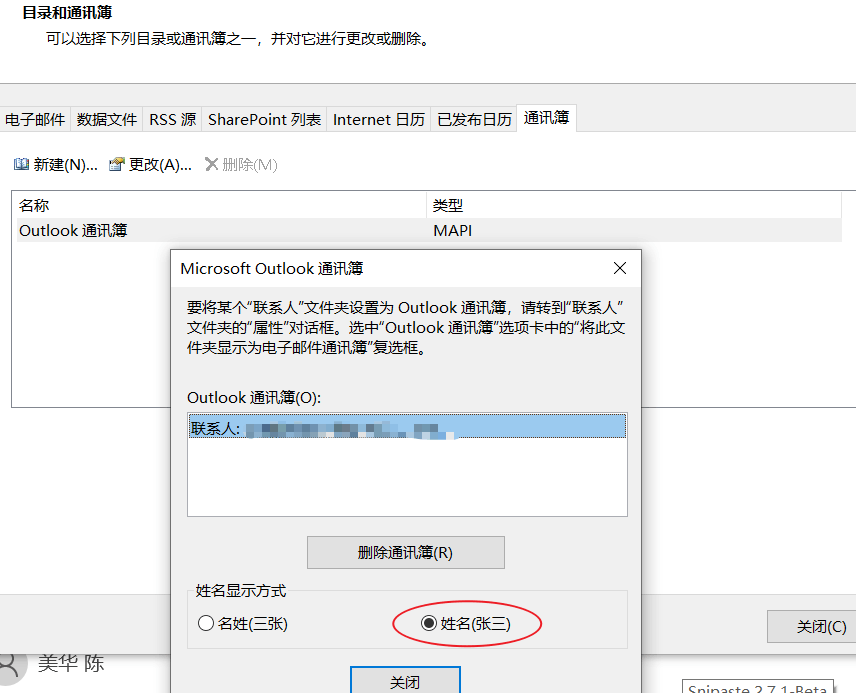Close the Microsoft Outlook 通讯簿 dialog with X
Viewport: 856px width, 693px height.
(x=620, y=268)
